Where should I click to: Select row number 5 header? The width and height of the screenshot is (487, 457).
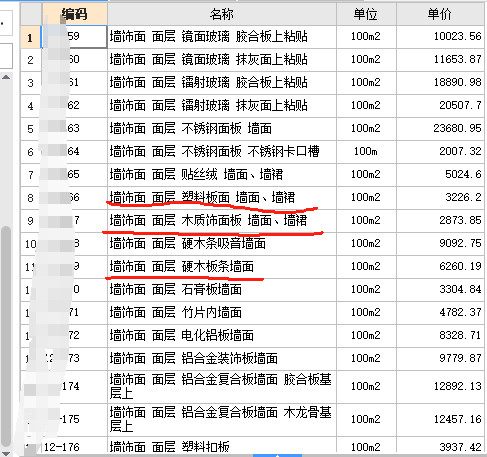point(31,129)
